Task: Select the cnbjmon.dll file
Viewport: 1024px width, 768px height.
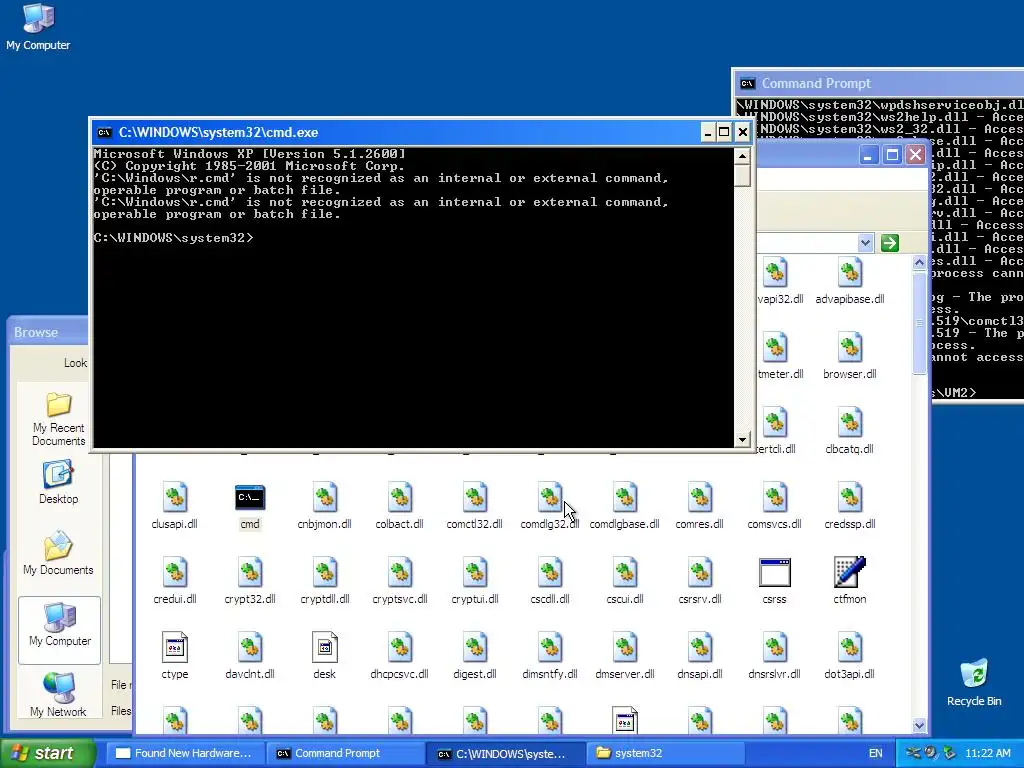Action: pos(325,507)
